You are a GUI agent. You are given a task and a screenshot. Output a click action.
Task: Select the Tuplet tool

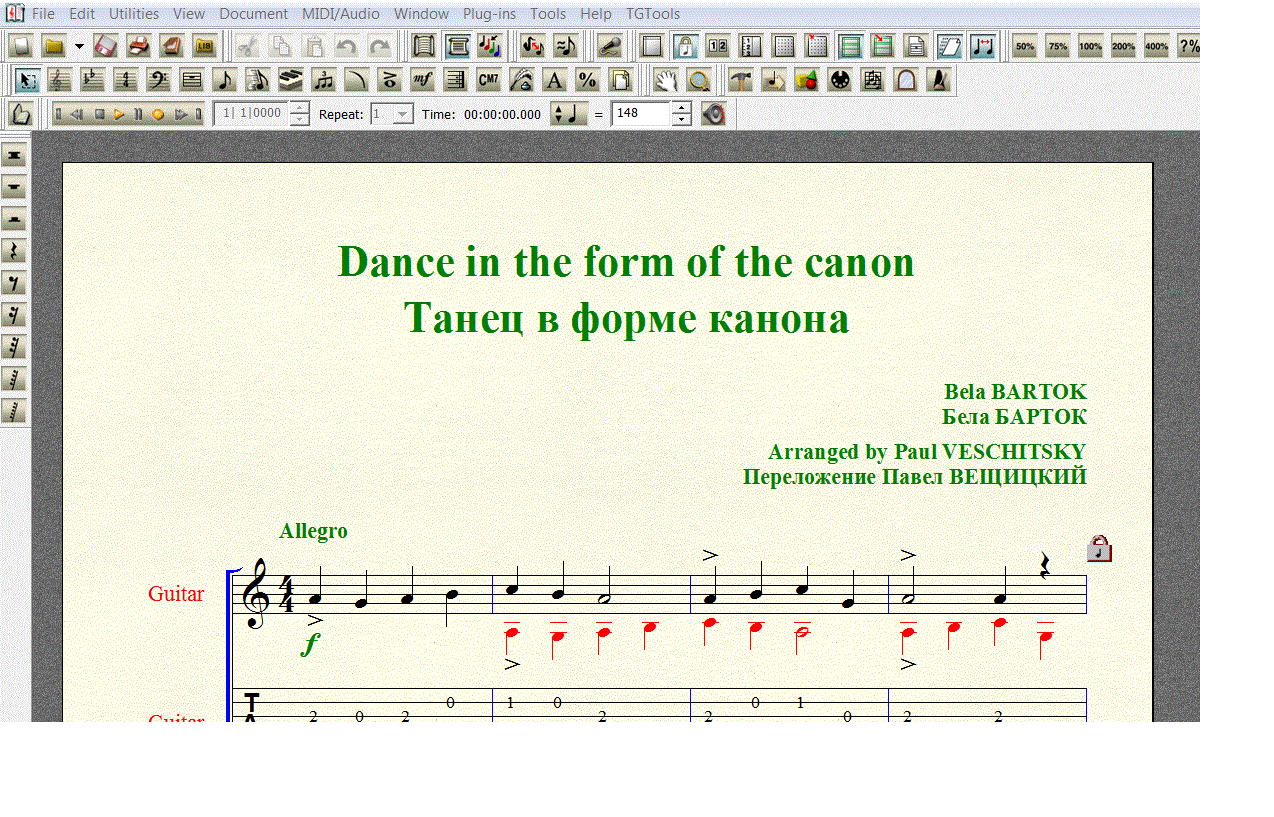pyautogui.click(x=323, y=80)
